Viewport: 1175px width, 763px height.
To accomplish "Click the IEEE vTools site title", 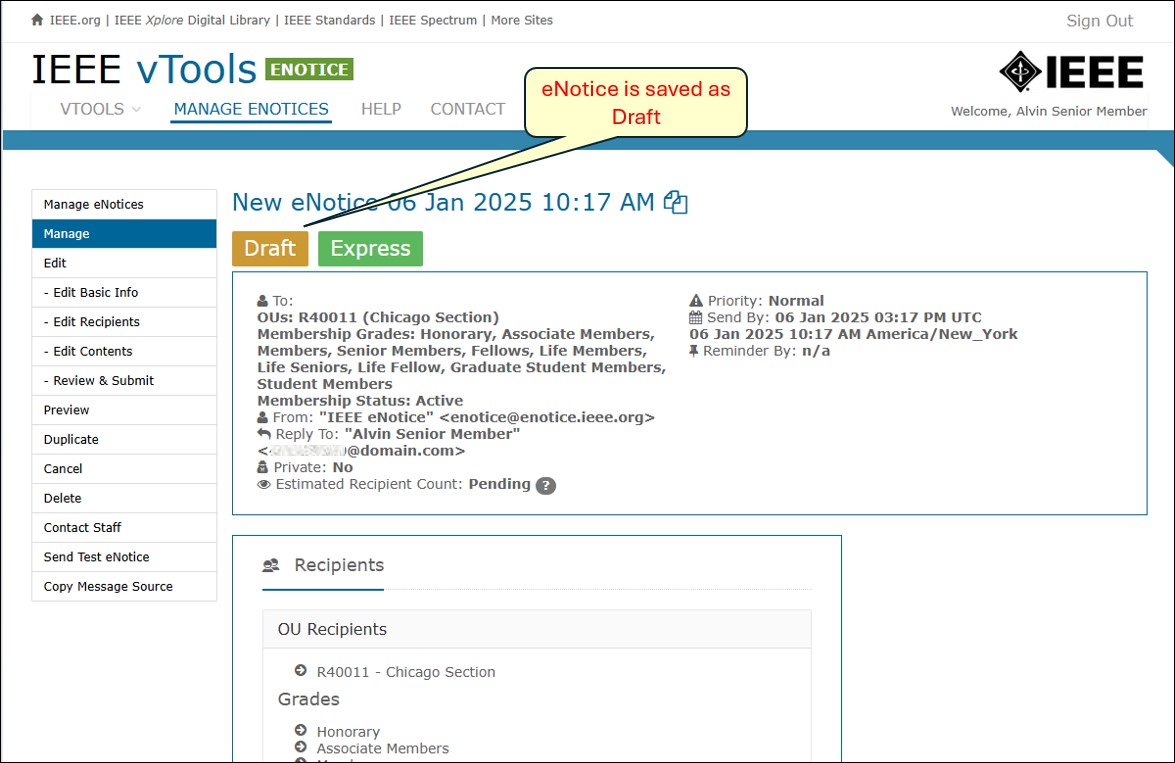I will pos(144,70).
